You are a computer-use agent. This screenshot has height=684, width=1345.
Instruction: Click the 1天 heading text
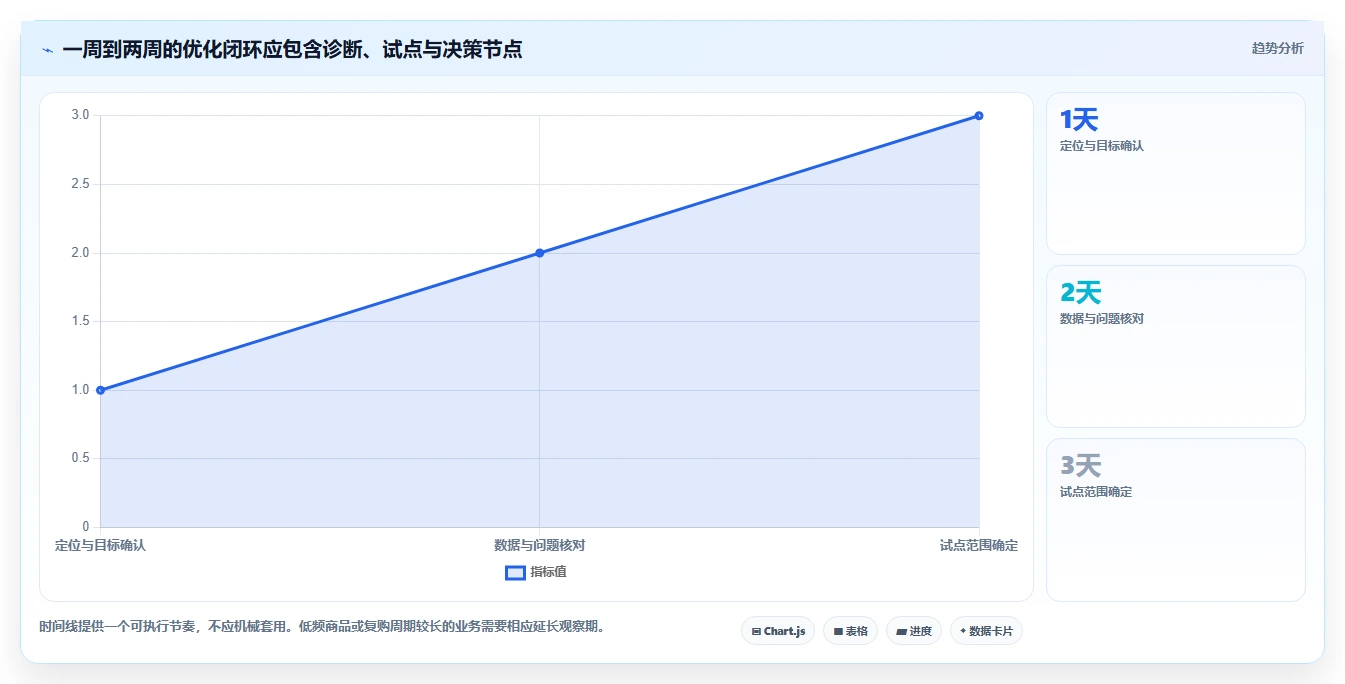pos(1079,120)
